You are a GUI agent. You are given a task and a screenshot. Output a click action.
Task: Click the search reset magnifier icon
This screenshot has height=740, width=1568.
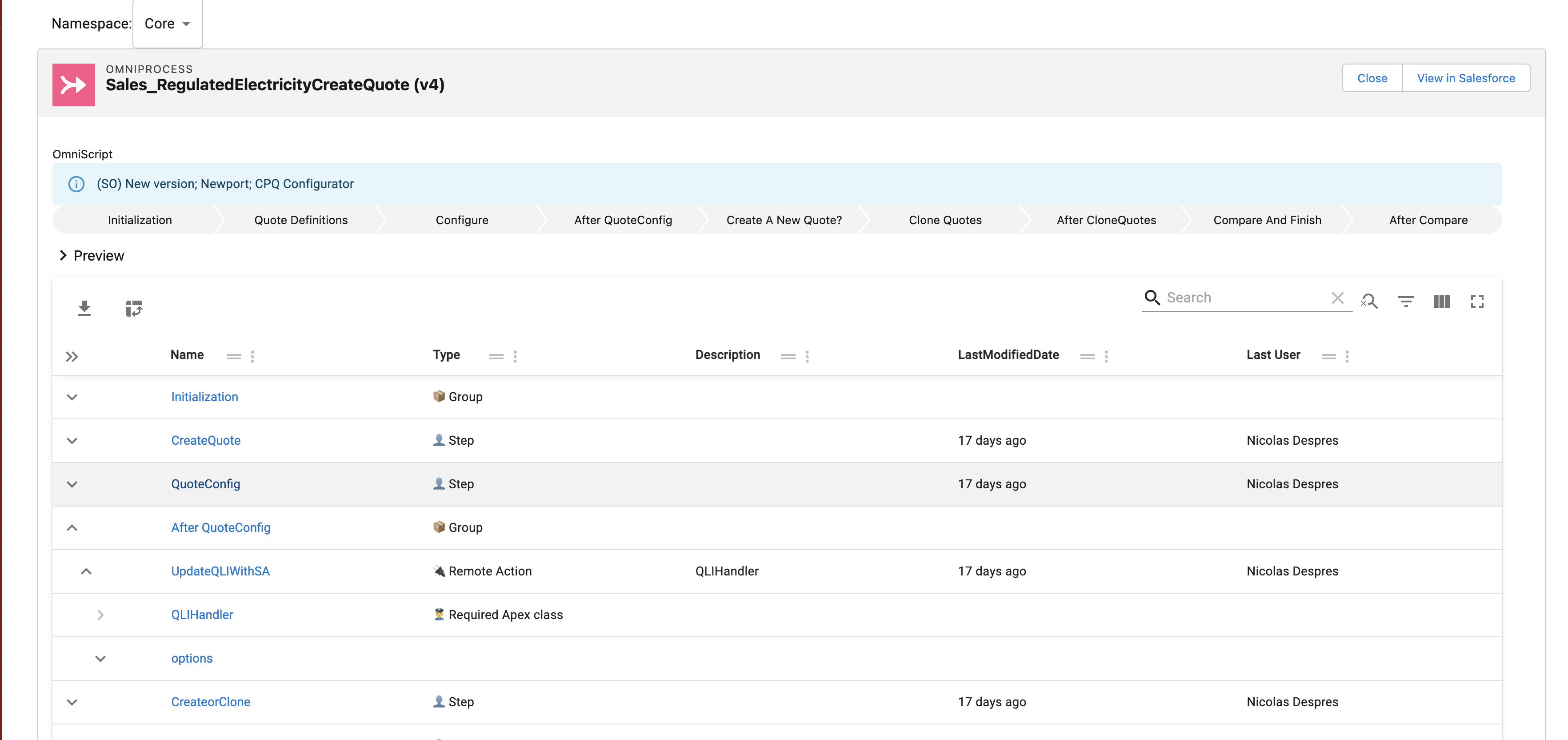[1370, 301]
